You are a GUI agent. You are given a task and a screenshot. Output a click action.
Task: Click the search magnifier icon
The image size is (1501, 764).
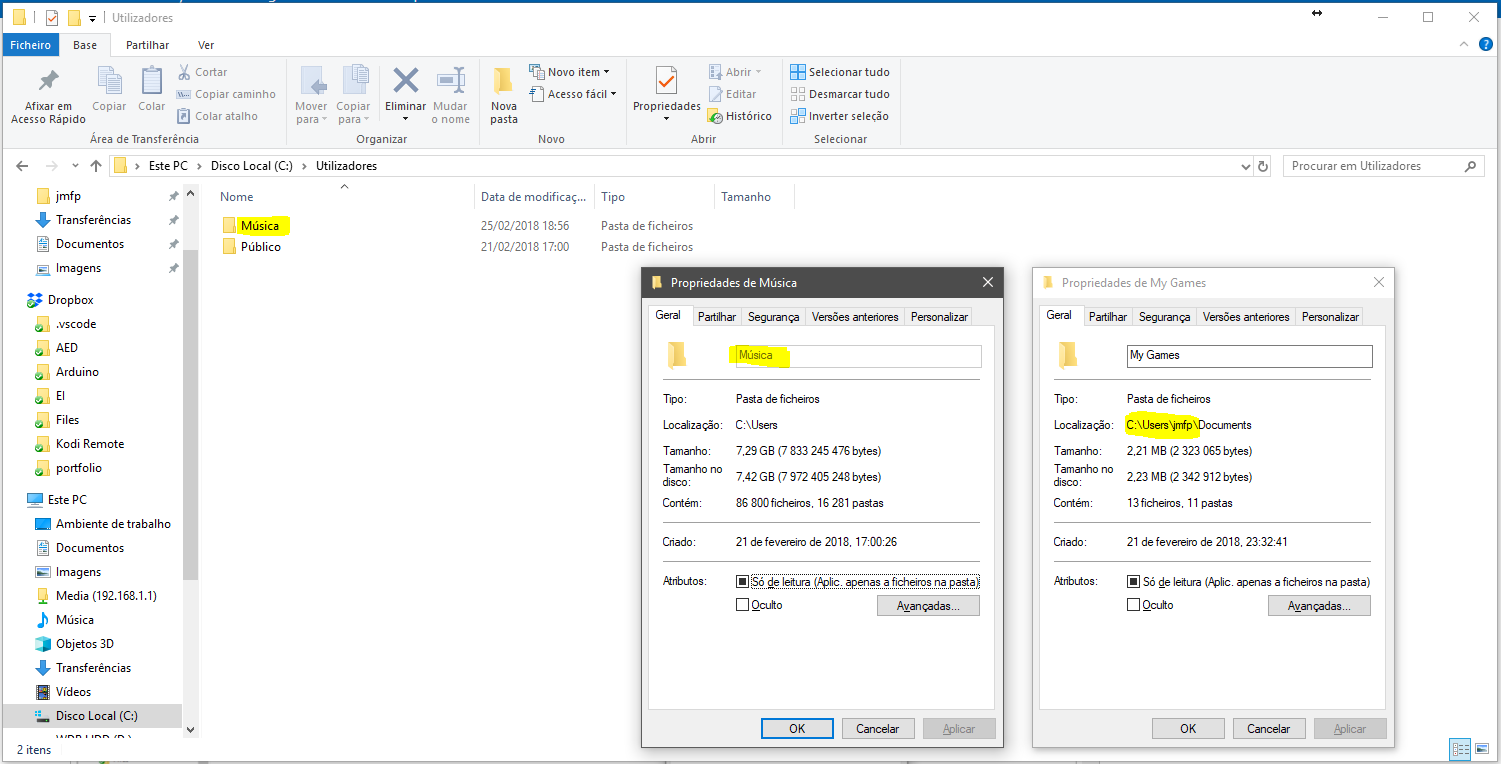pyautogui.click(x=1471, y=166)
